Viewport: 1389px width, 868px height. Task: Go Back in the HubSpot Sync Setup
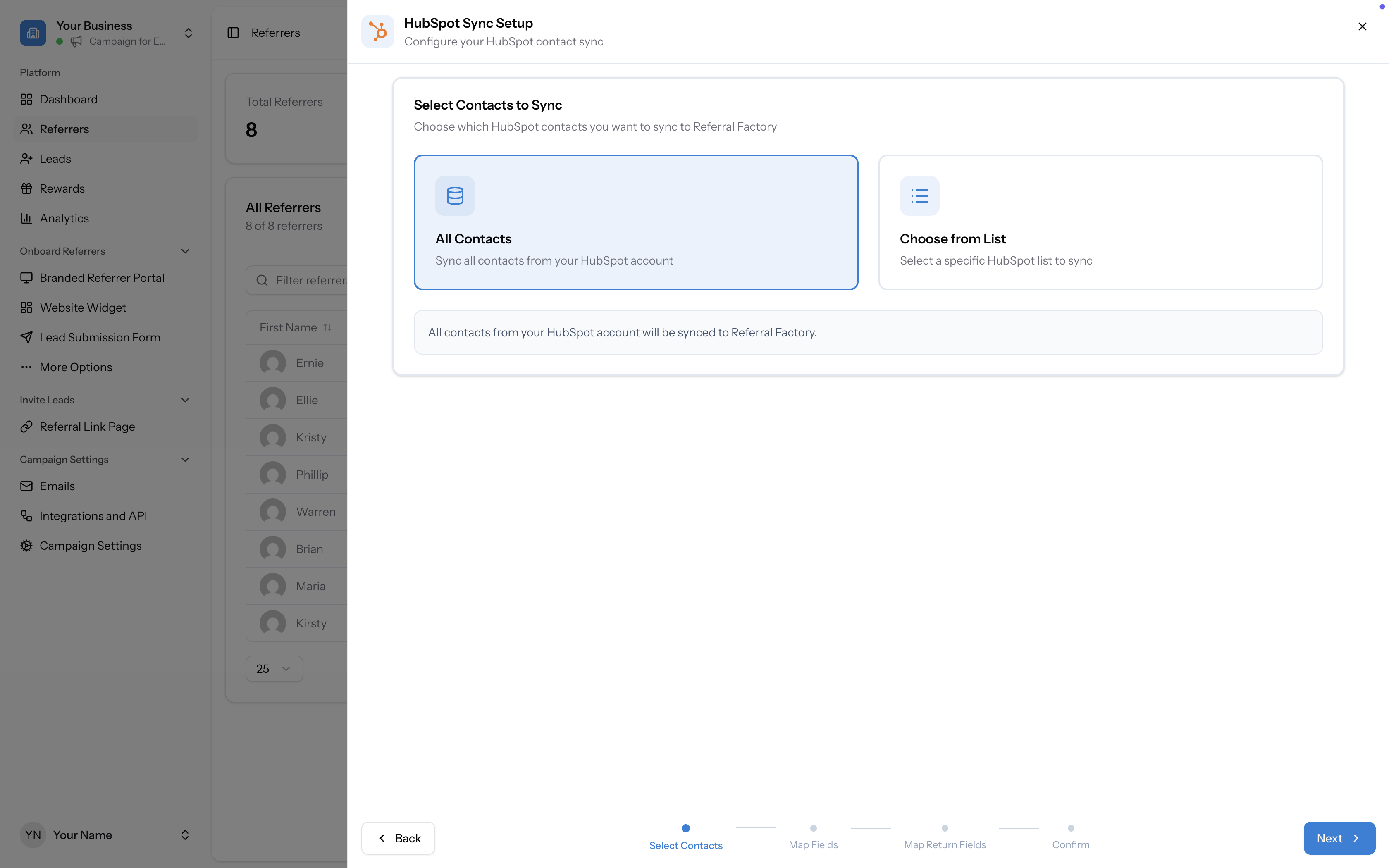[398, 837]
